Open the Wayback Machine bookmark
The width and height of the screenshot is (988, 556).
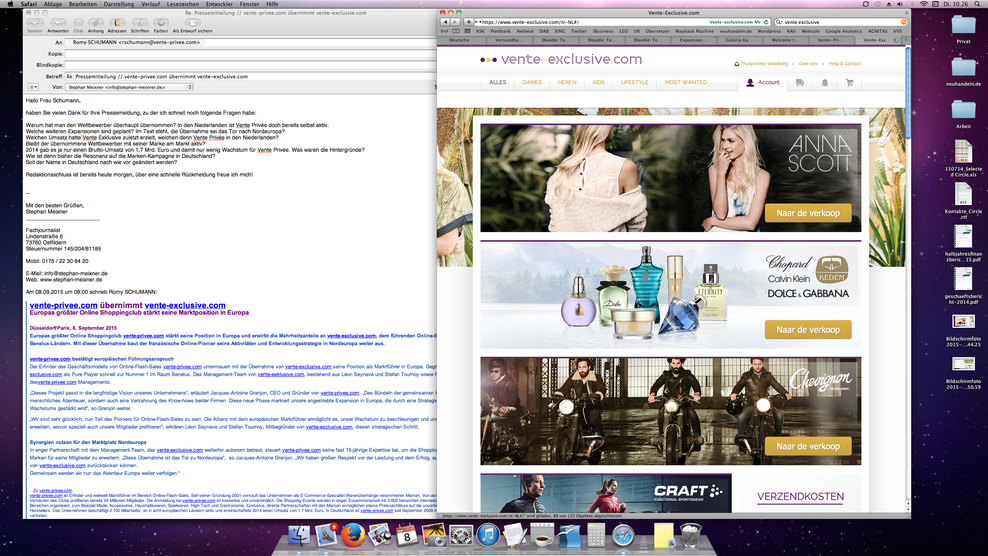(694, 31)
